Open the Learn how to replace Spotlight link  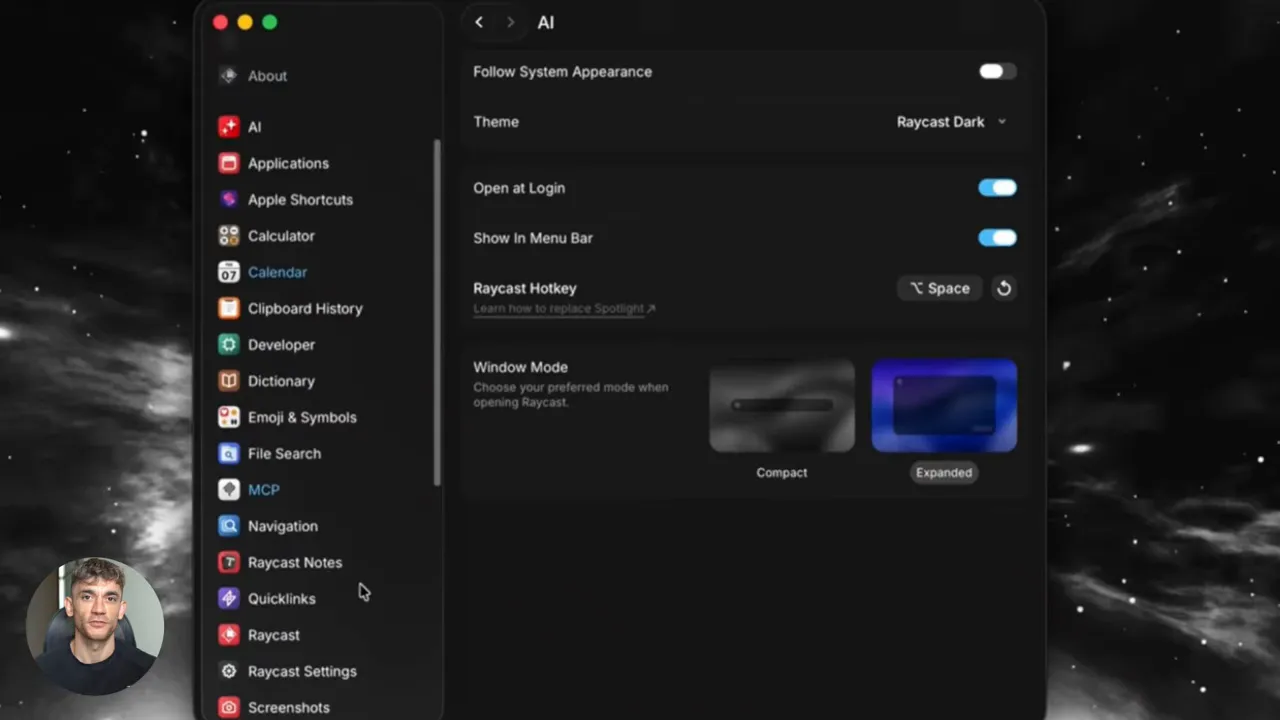564,309
